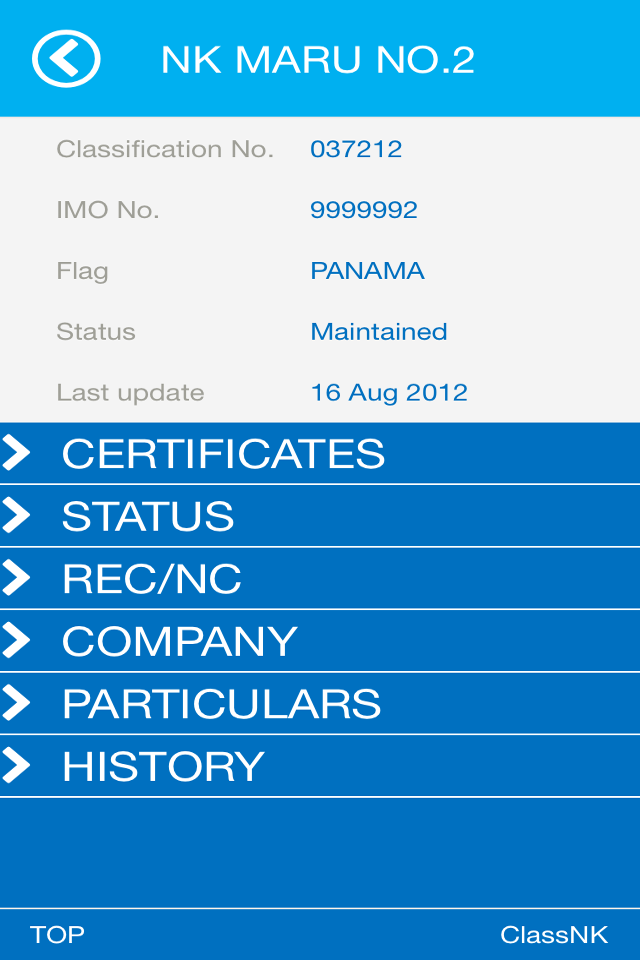This screenshot has height=960, width=640.
Task: Open the PARTICULARS menu row
Action: coord(320,703)
